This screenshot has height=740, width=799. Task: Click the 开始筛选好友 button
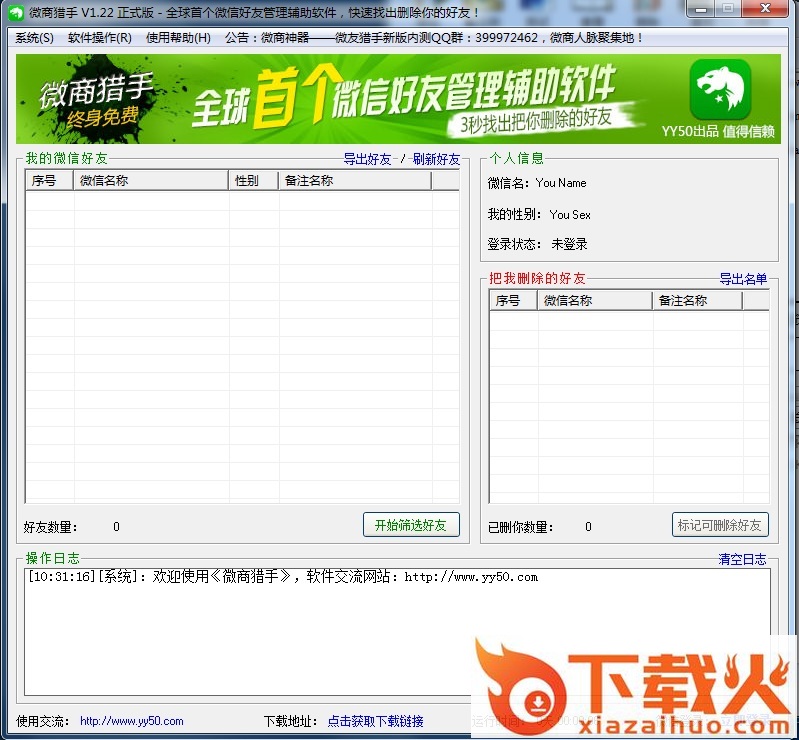(x=411, y=525)
